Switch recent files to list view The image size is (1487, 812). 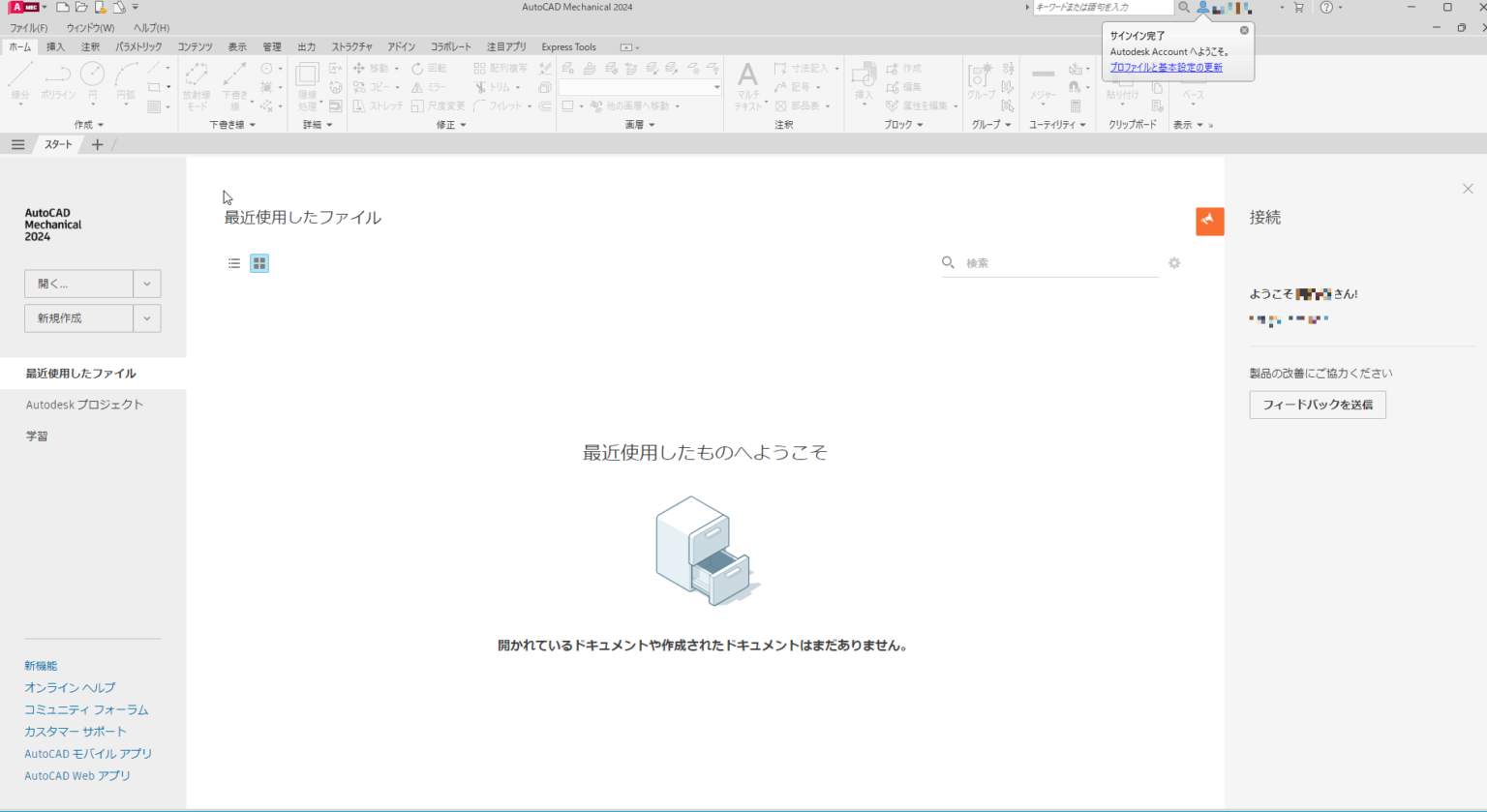point(233,262)
